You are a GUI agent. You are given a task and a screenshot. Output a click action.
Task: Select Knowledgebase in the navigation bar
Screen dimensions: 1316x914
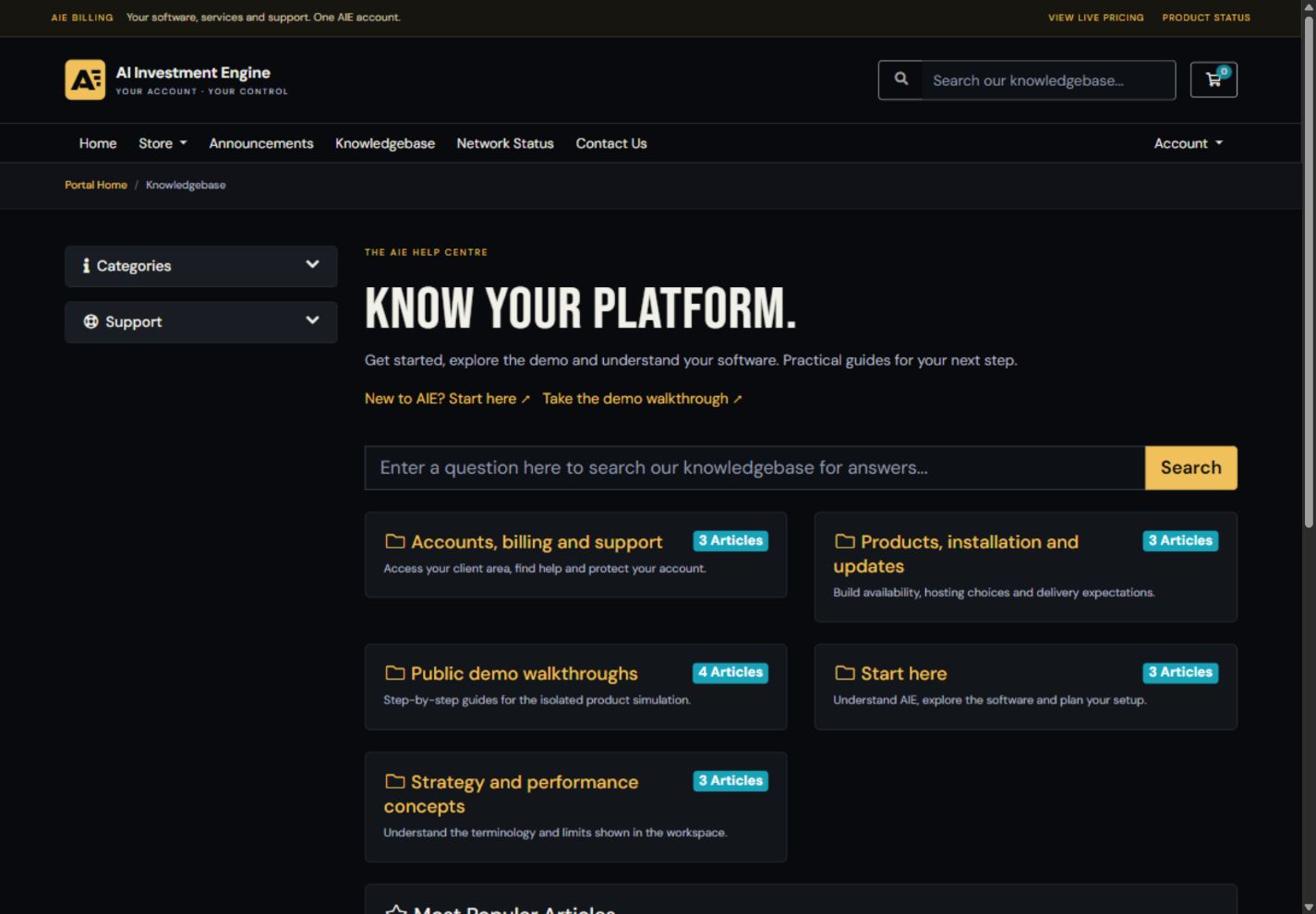coord(385,143)
